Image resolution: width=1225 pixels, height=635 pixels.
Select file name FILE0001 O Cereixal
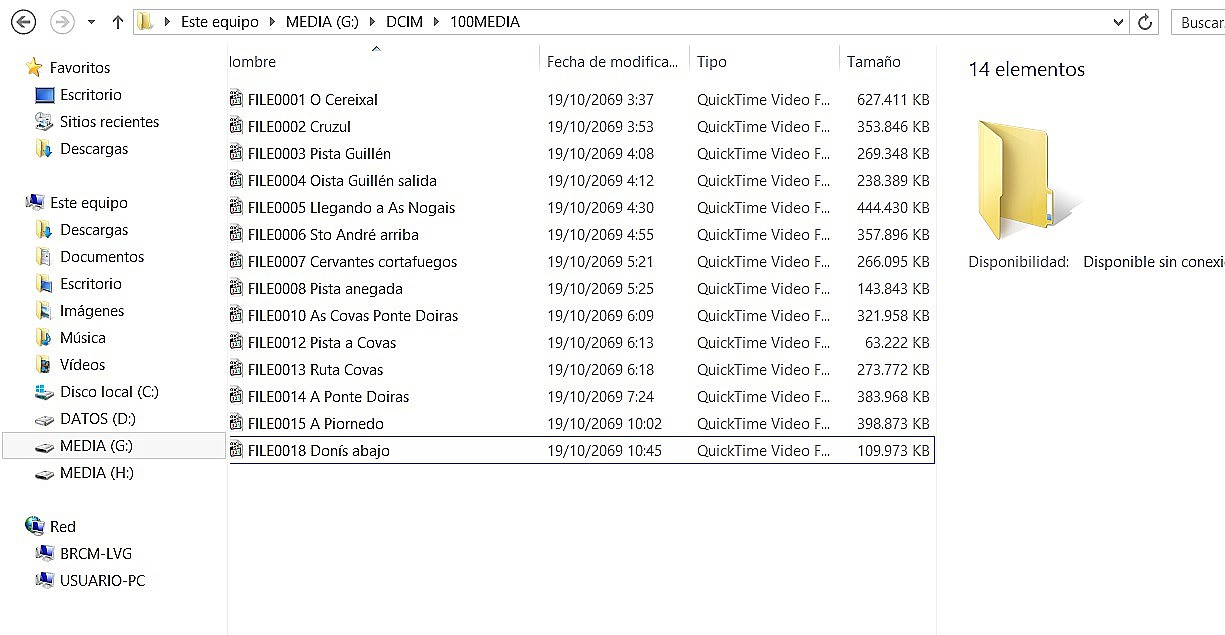(313, 100)
